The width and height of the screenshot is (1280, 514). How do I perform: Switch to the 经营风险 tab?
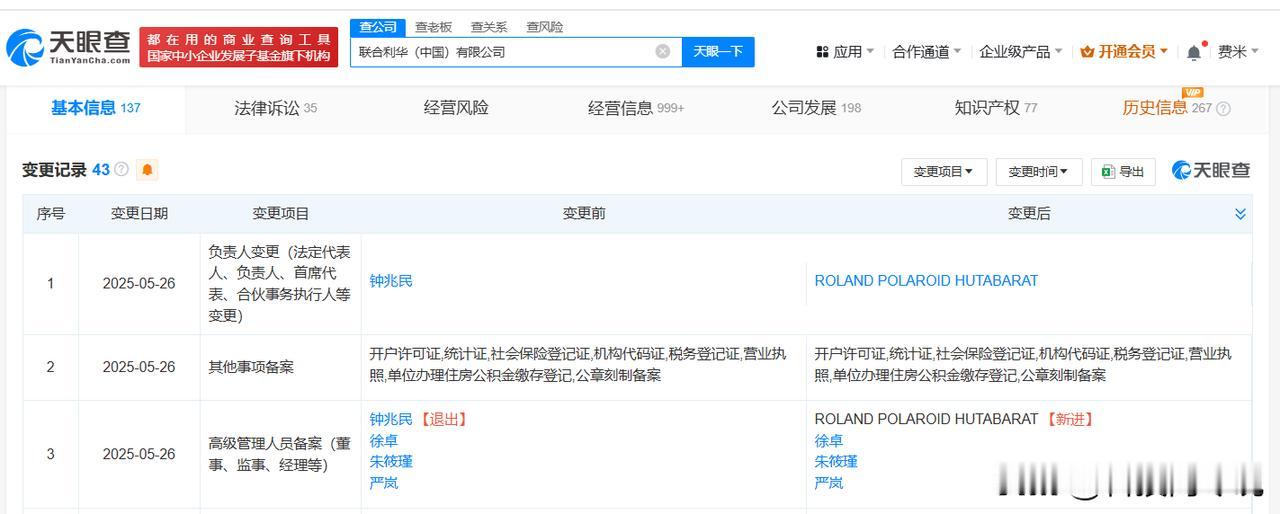click(456, 108)
